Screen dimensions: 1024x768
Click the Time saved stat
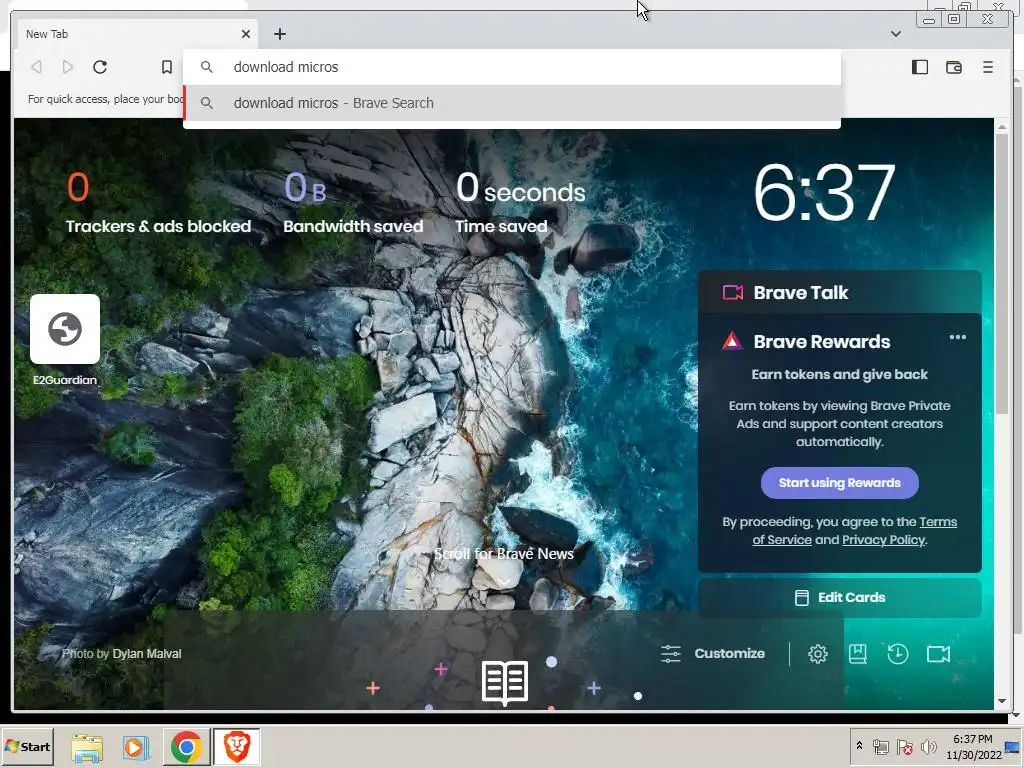pos(520,203)
